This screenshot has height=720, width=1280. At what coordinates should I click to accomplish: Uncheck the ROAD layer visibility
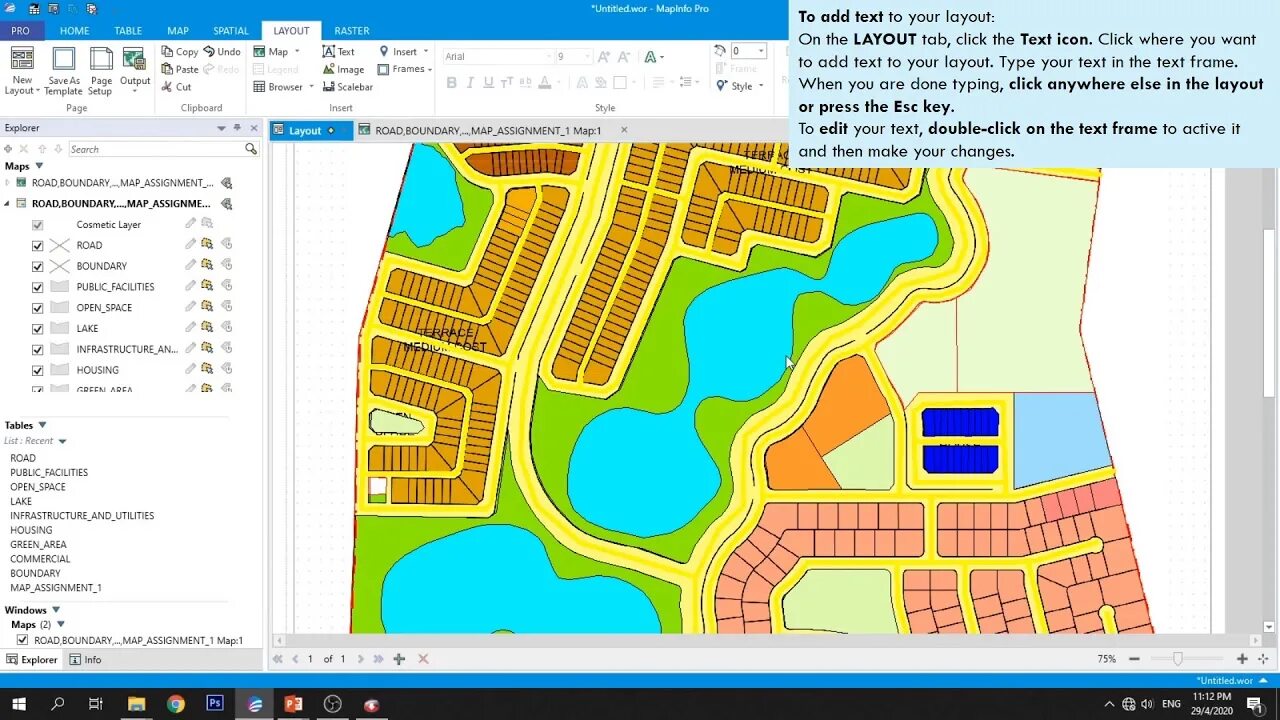[38, 246]
